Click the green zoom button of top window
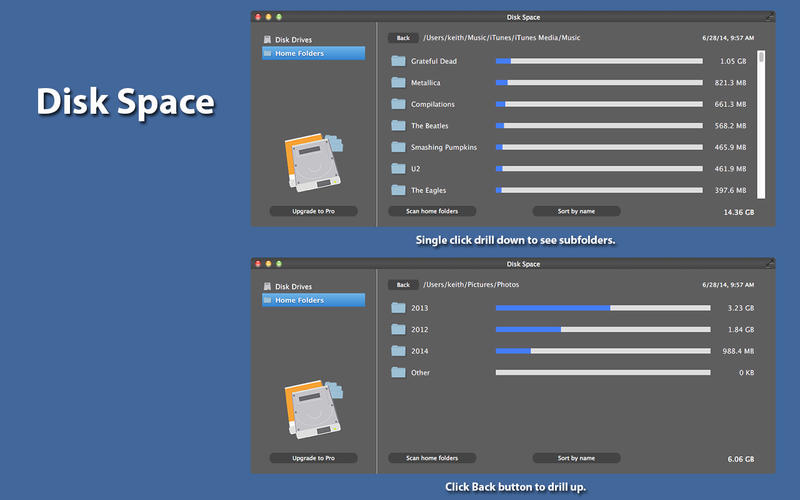This screenshot has width=800, height=500. 279,17
